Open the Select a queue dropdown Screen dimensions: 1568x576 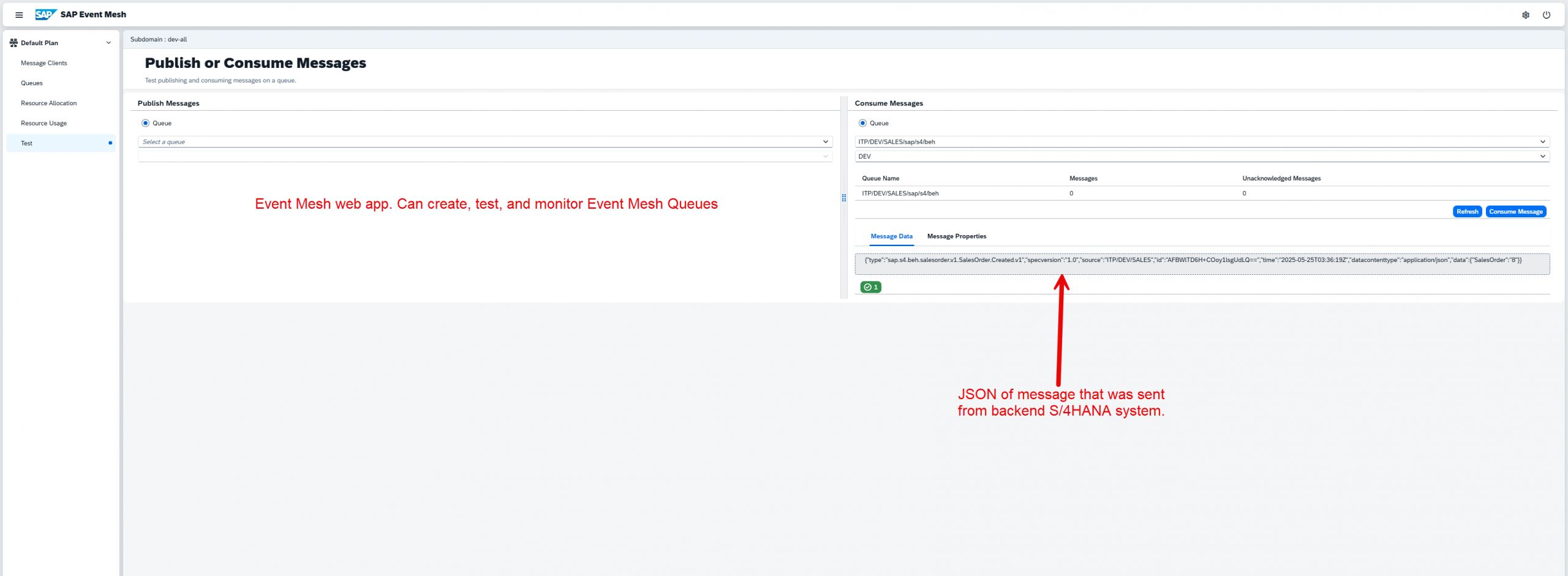coord(484,142)
